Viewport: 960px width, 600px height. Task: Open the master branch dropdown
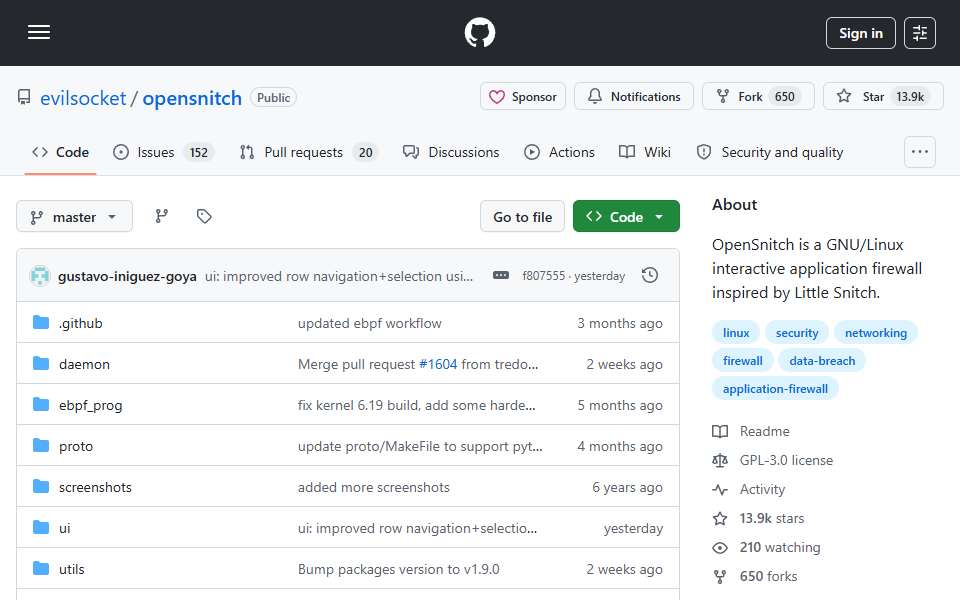click(74, 217)
